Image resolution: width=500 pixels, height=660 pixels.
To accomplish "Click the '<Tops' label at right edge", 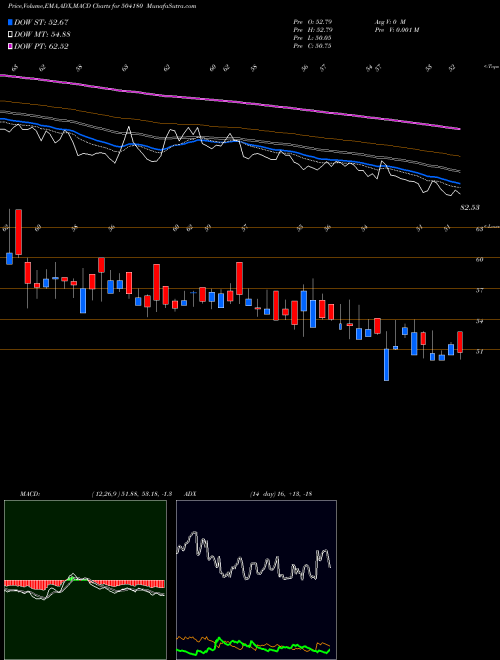I will point(492,67).
